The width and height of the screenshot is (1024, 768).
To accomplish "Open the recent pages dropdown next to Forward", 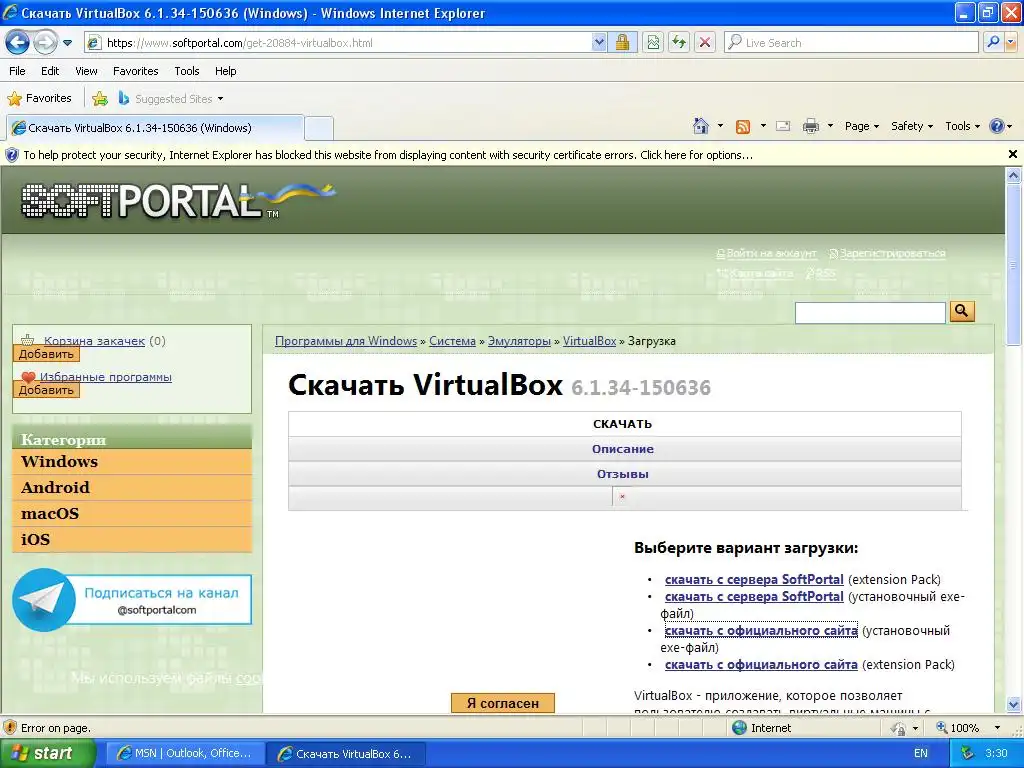I will pyautogui.click(x=67, y=43).
